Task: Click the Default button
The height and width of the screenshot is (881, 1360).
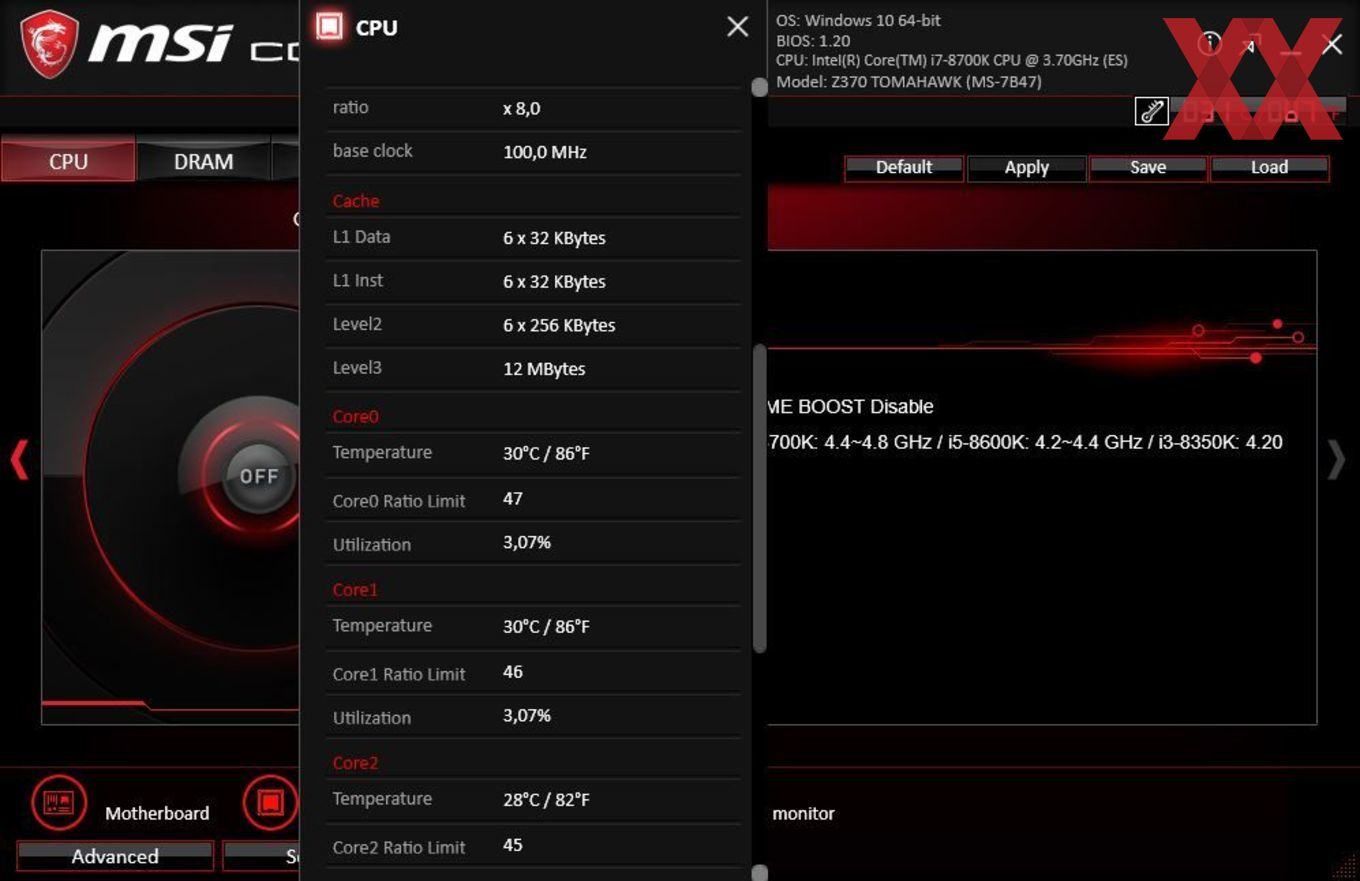Action: pyautogui.click(x=904, y=168)
